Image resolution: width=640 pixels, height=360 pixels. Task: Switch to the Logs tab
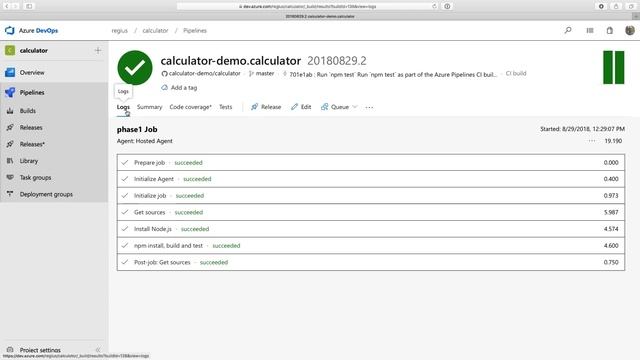[123, 107]
